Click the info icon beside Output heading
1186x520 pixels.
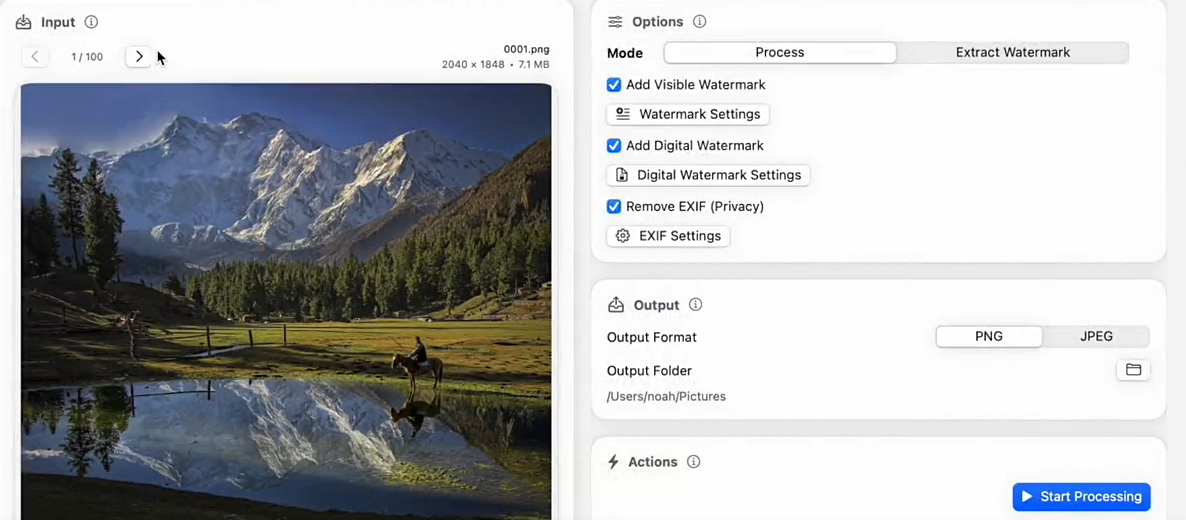[696, 305]
